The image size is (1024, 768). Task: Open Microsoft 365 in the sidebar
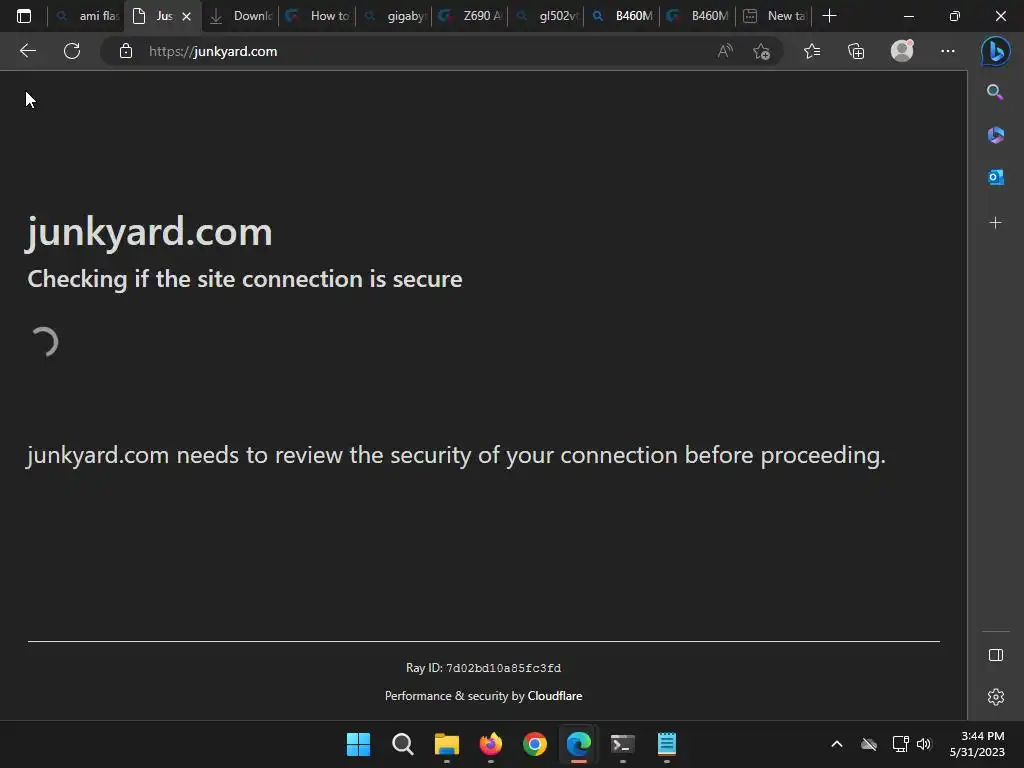995,135
